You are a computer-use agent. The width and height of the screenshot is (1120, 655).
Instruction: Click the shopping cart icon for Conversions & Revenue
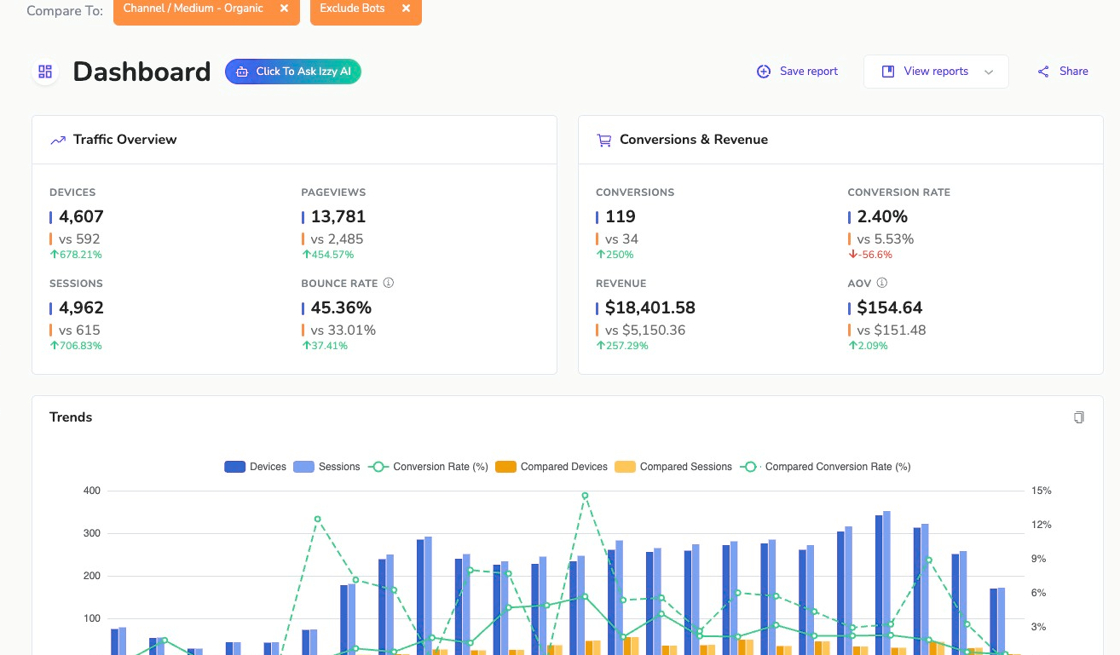[604, 140]
